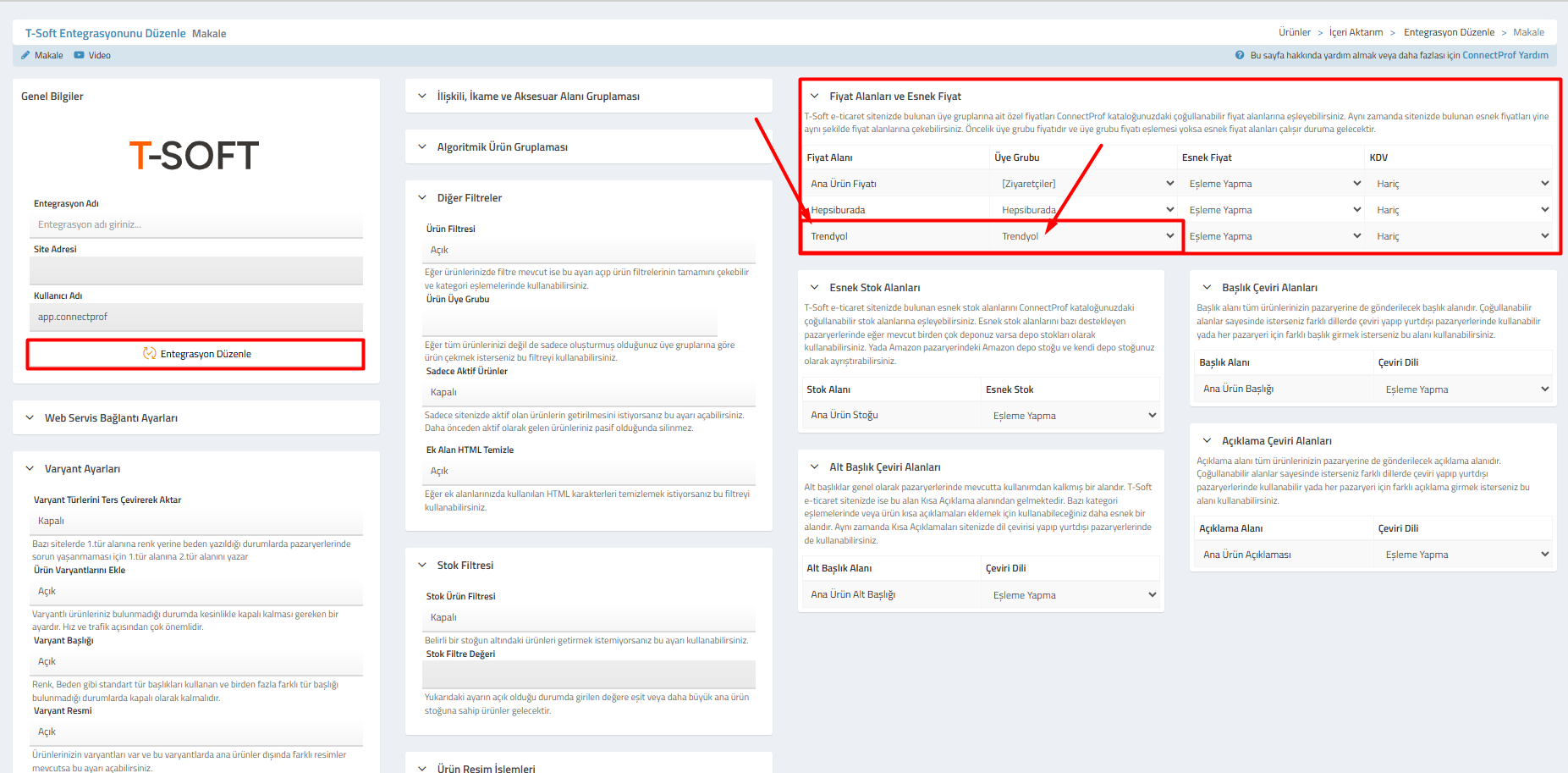Toggle the Varyant Resmi setting

click(196, 732)
